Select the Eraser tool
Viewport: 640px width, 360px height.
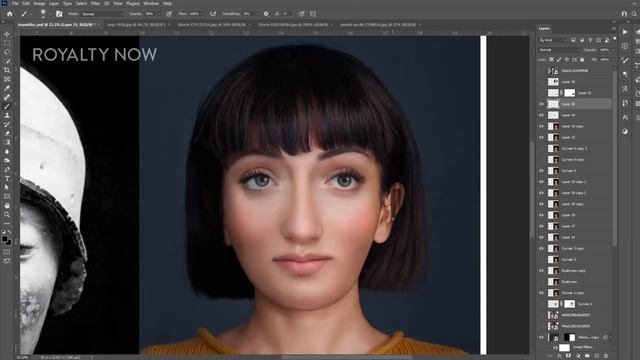(7, 133)
